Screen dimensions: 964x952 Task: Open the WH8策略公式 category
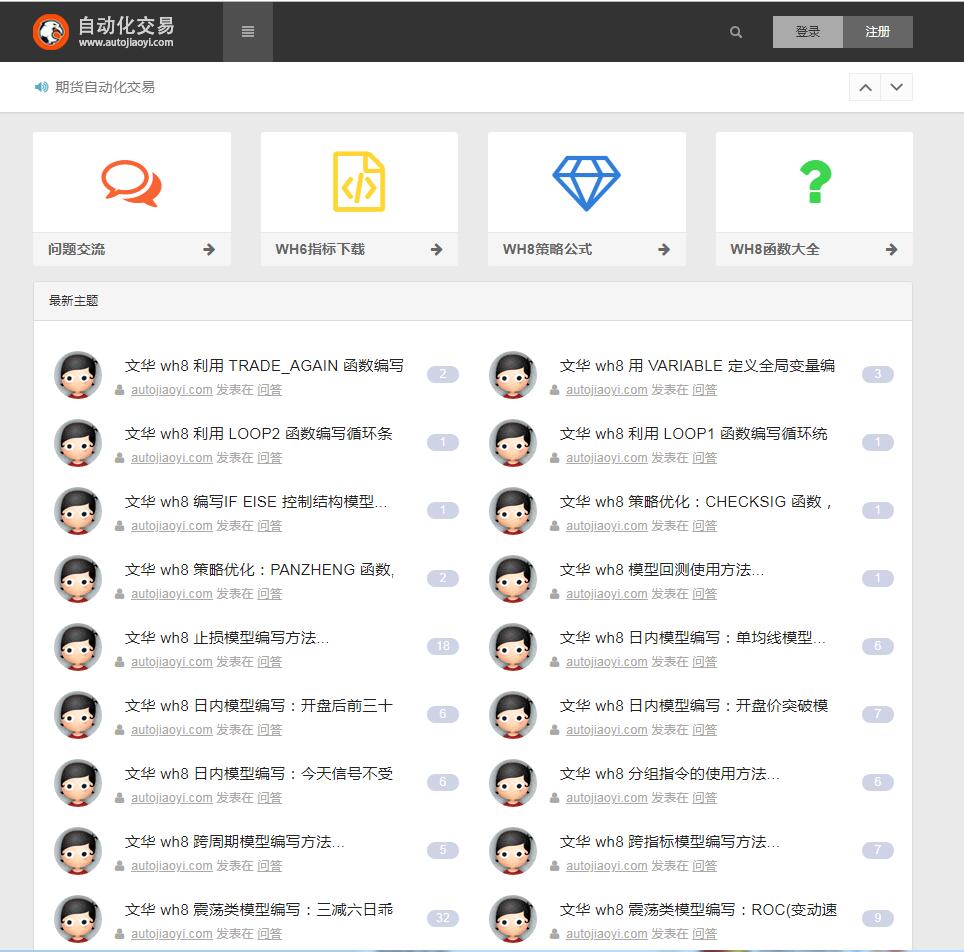[547, 250]
